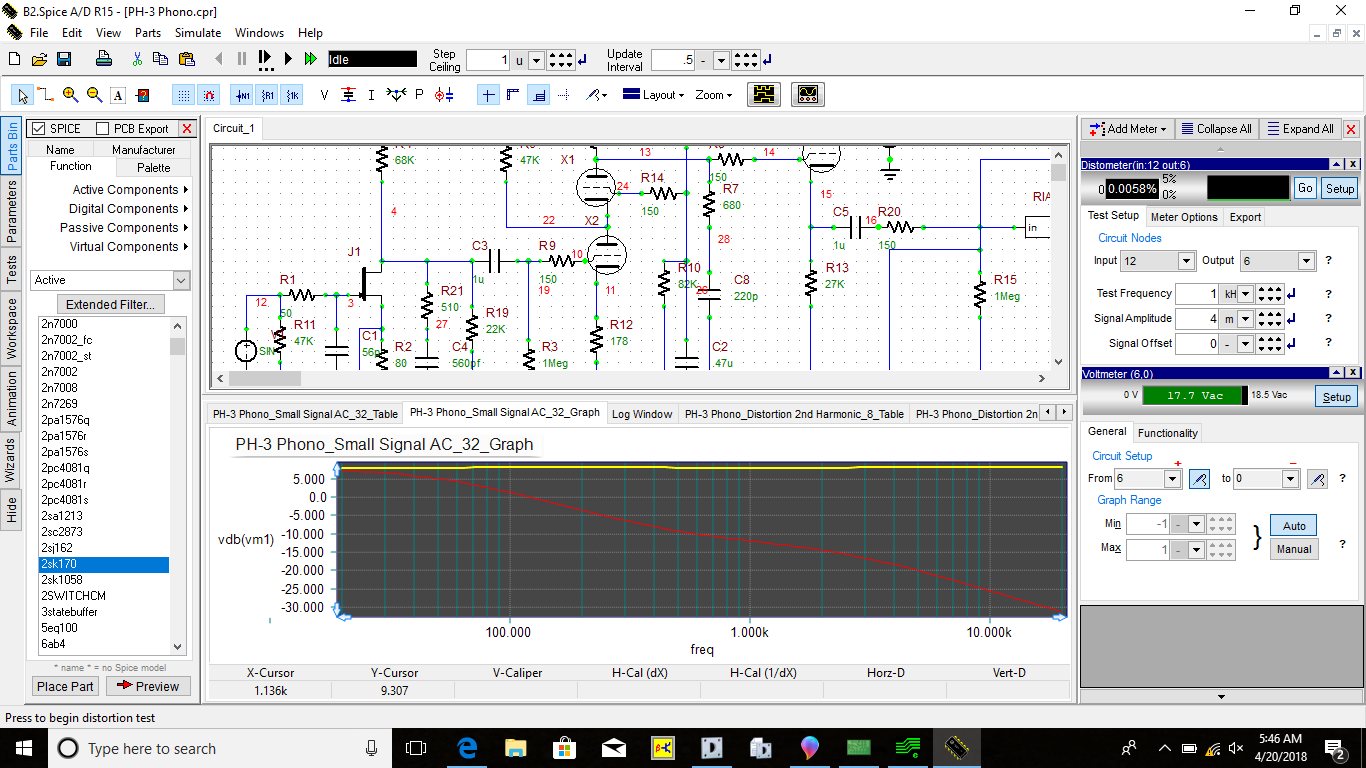Save the circuit with floppy disk icon
The width and height of the screenshot is (1366, 768).
click(x=64, y=60)
